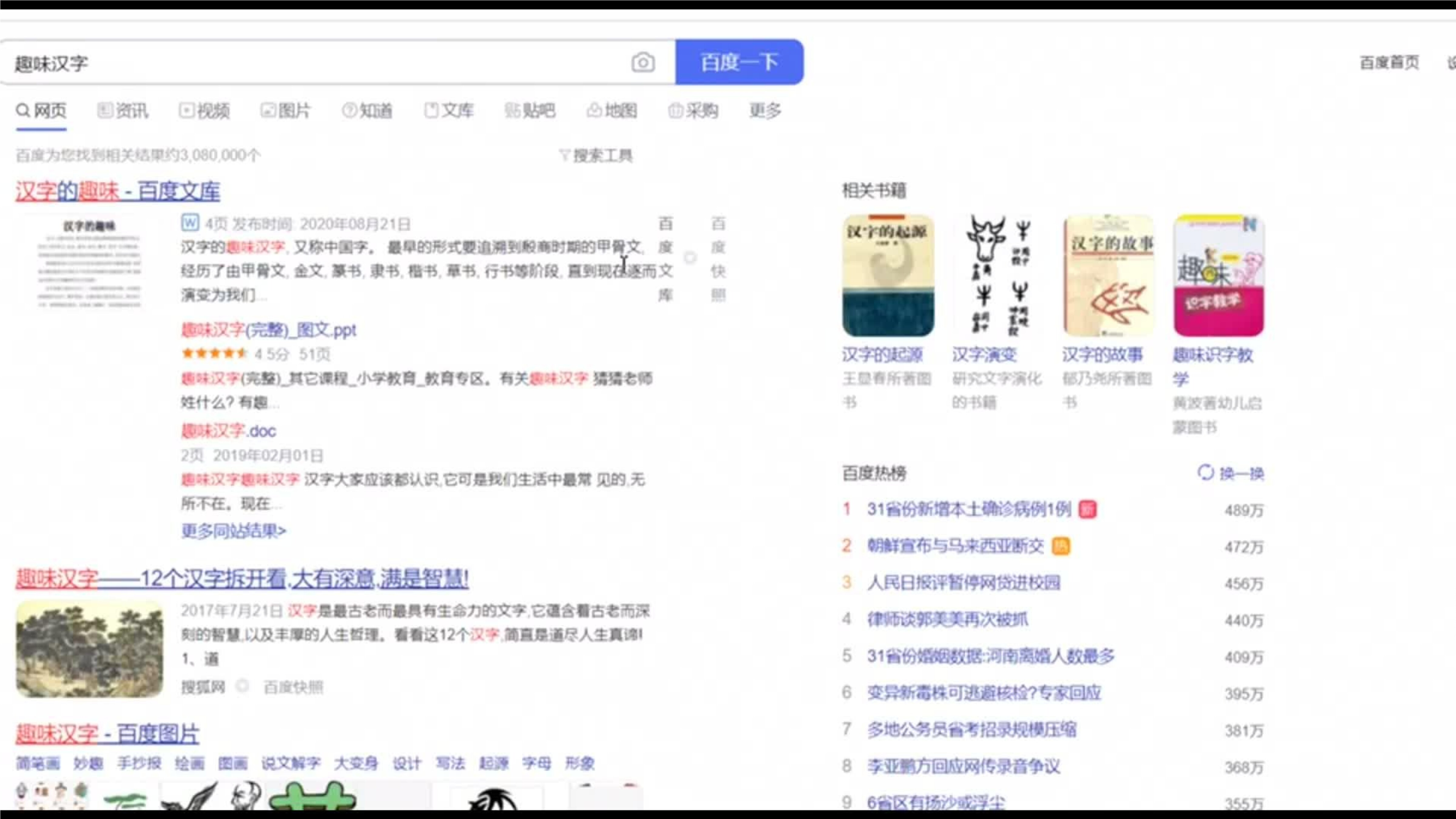The width and height of the screenshot is (1456, 819).
Task: Select the 起源 image tag
Action: tap(494, 763)
